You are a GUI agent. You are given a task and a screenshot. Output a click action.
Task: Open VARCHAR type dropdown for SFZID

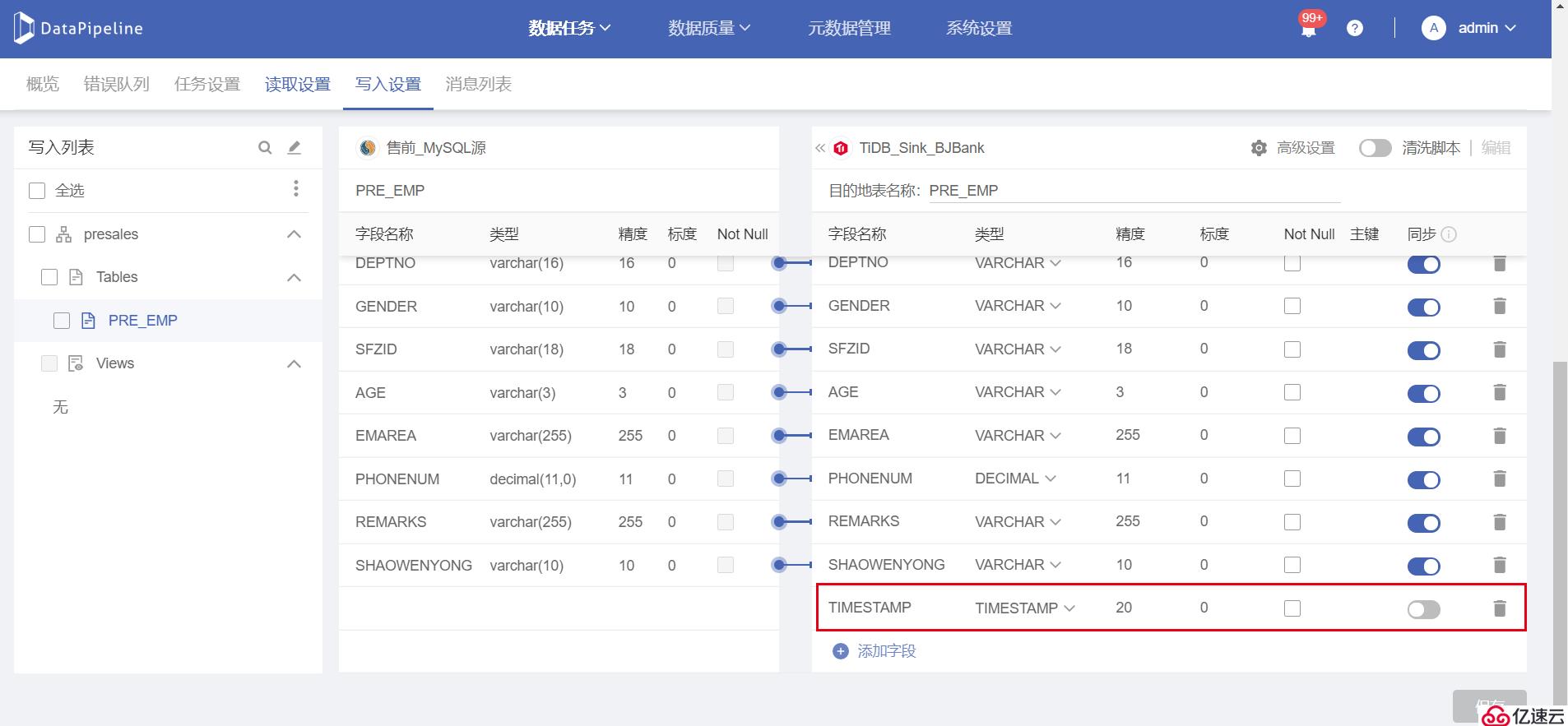pos(1018,349)
